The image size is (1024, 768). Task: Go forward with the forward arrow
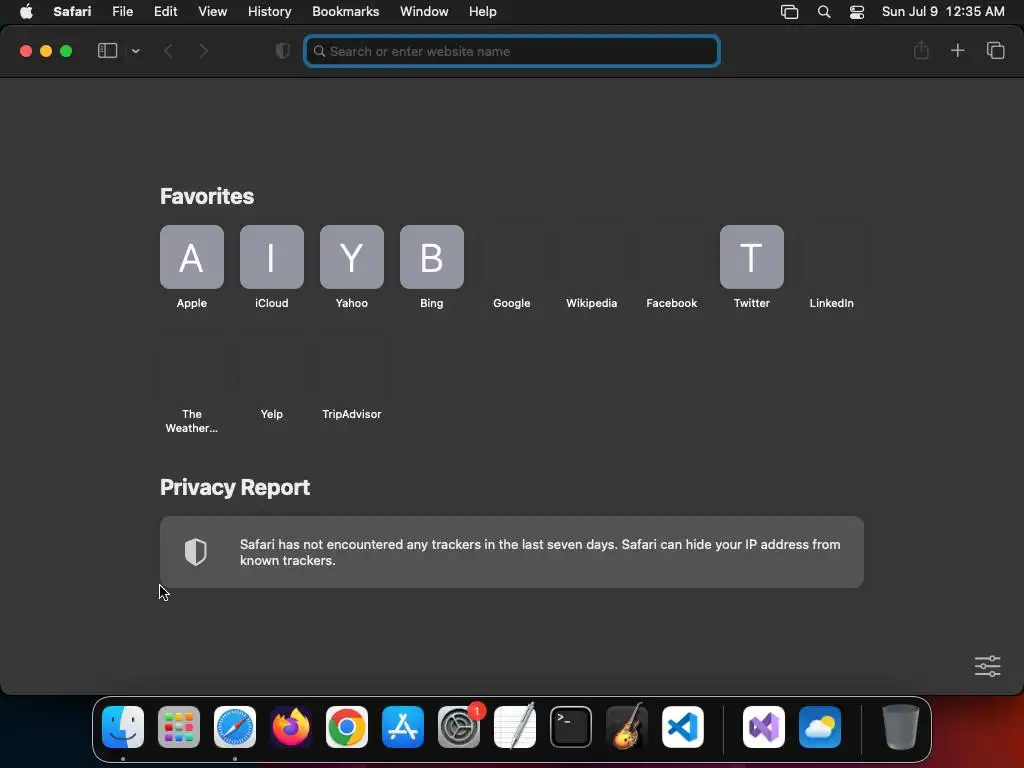coord(204,51)
